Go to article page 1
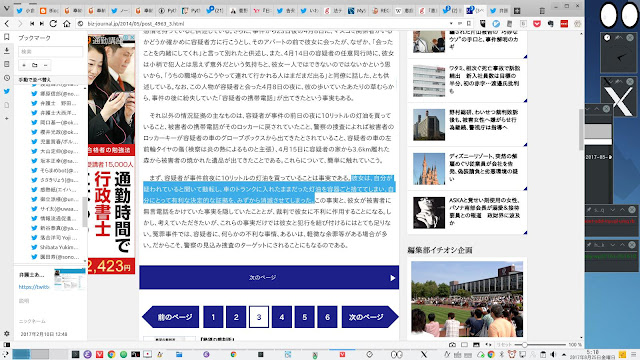Image resolution: width=640 pixels, height=360 pixels. pyautogui.click(x=213, y=317)
